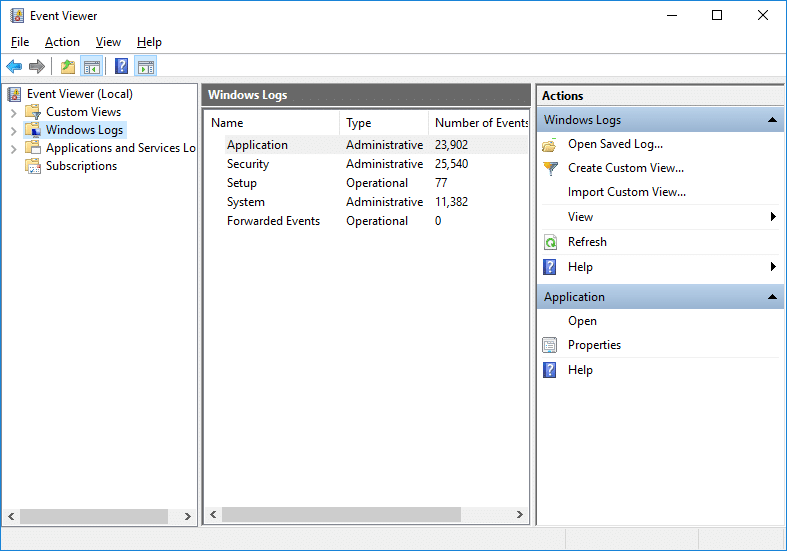Select Subscriptions in the console tree

81,166
